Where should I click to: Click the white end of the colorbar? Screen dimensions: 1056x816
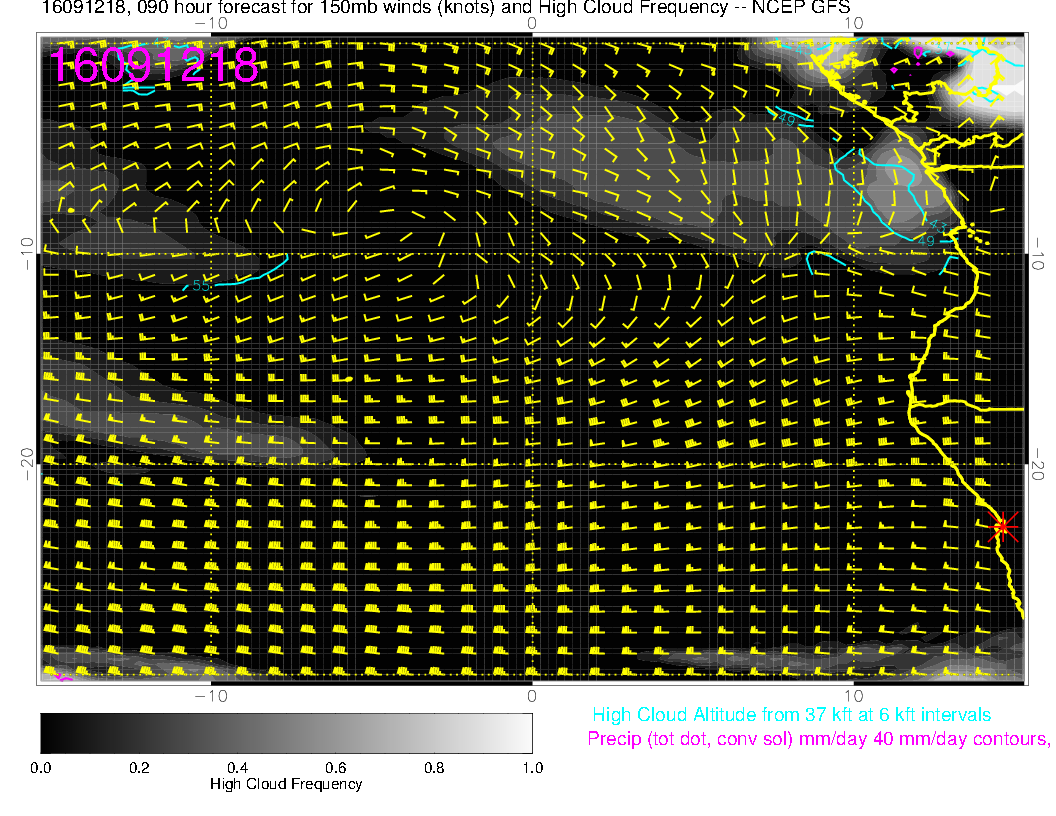524,732
